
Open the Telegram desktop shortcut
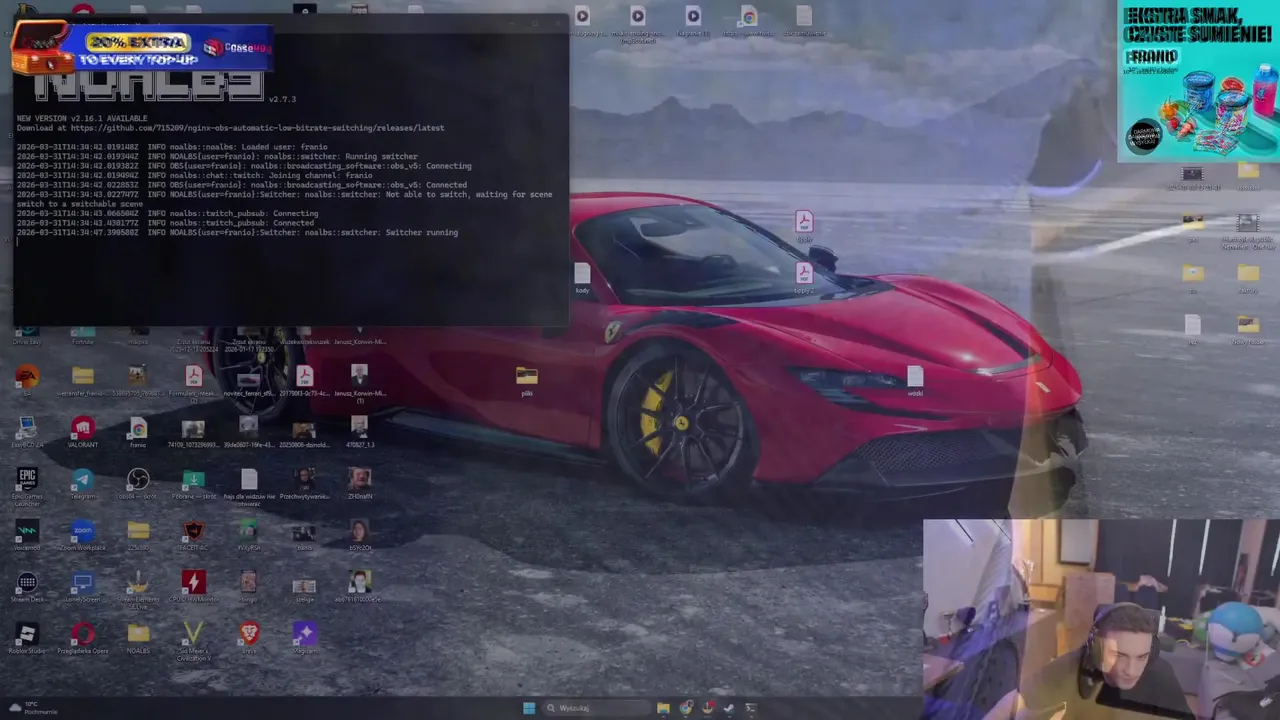83,484
